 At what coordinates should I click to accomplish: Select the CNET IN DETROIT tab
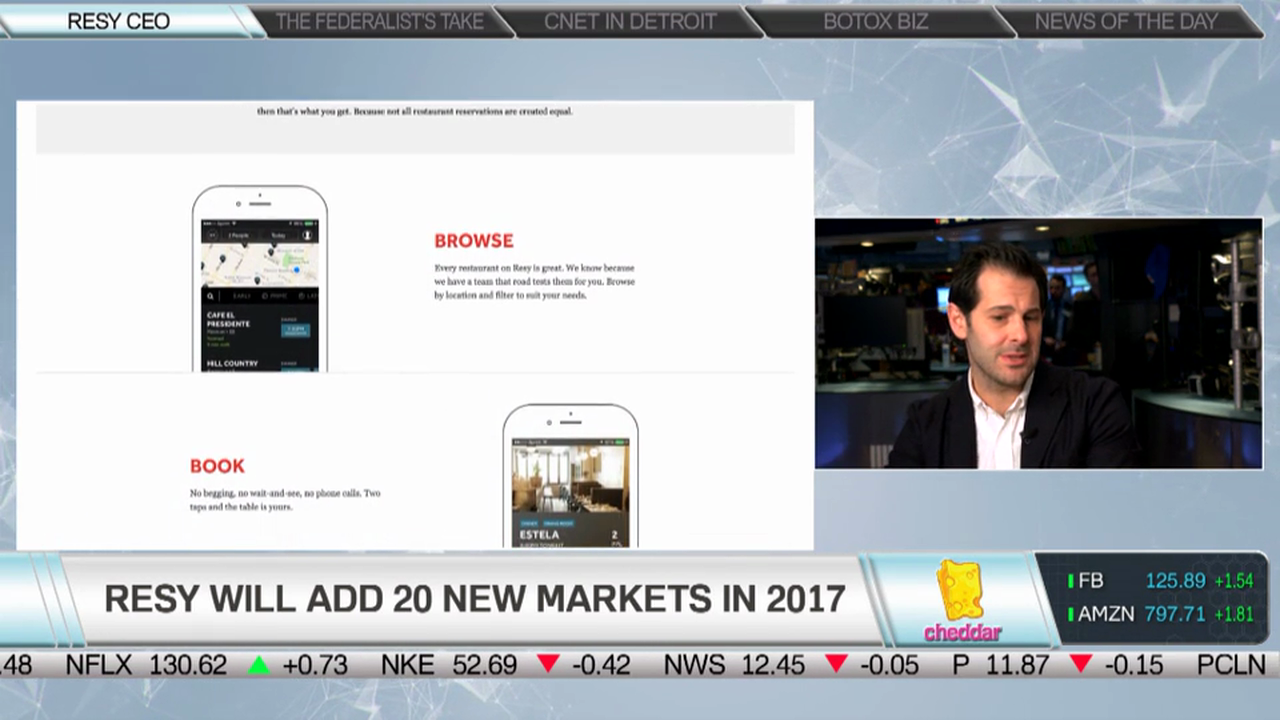coord(629,20)
